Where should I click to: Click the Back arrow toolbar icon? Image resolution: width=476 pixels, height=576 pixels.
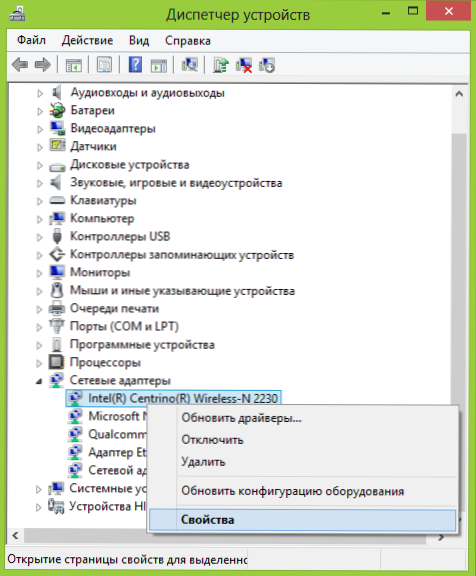20,65
